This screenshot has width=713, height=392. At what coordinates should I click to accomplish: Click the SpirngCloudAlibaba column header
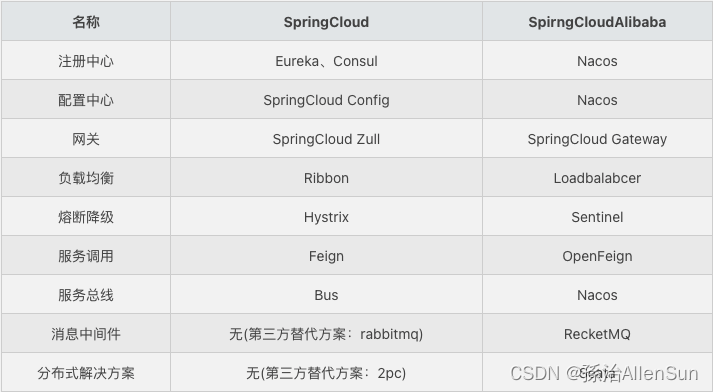point(597,22)
